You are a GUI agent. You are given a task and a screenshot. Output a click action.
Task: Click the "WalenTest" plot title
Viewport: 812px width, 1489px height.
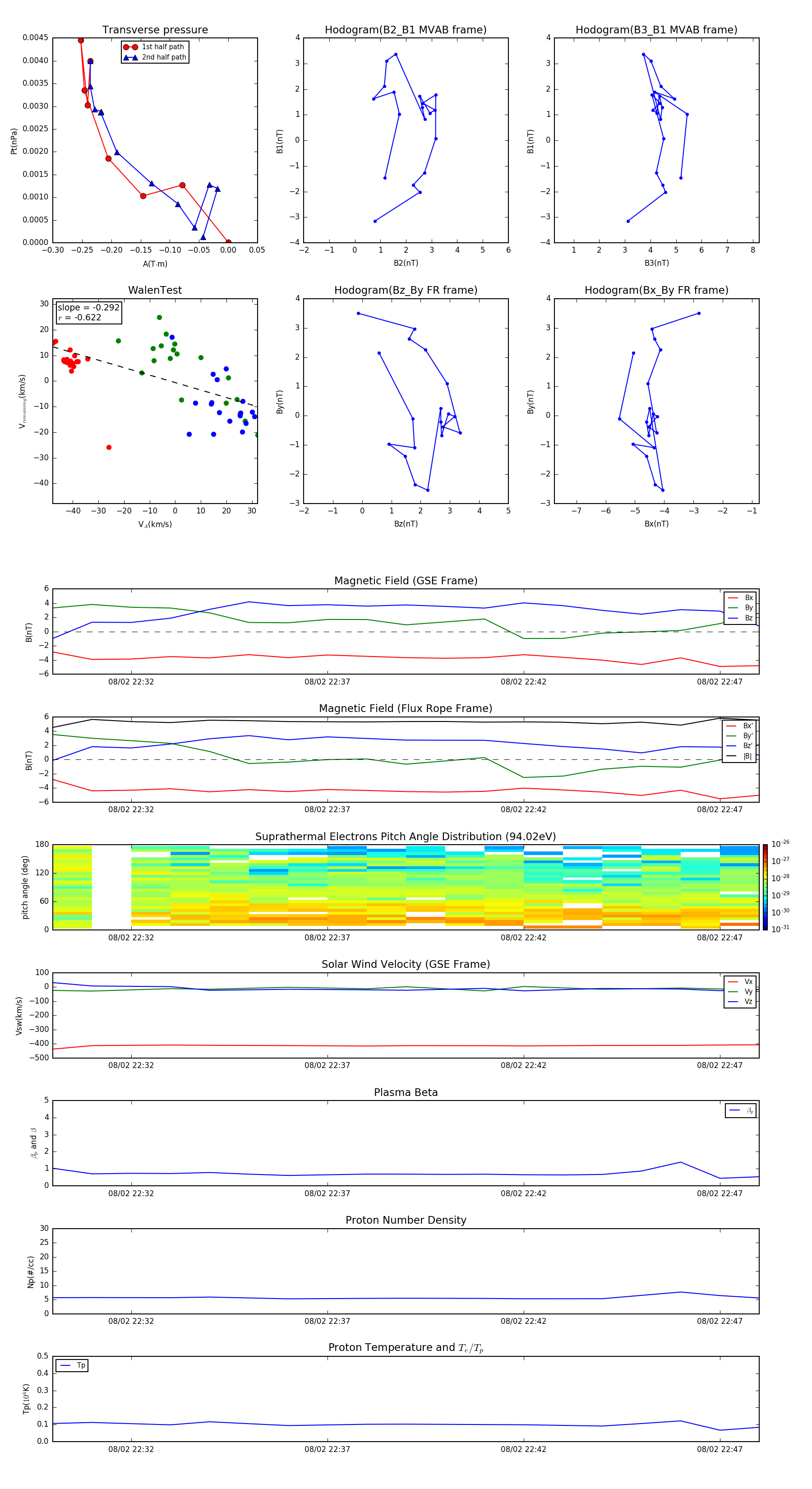tap(155, 290)
